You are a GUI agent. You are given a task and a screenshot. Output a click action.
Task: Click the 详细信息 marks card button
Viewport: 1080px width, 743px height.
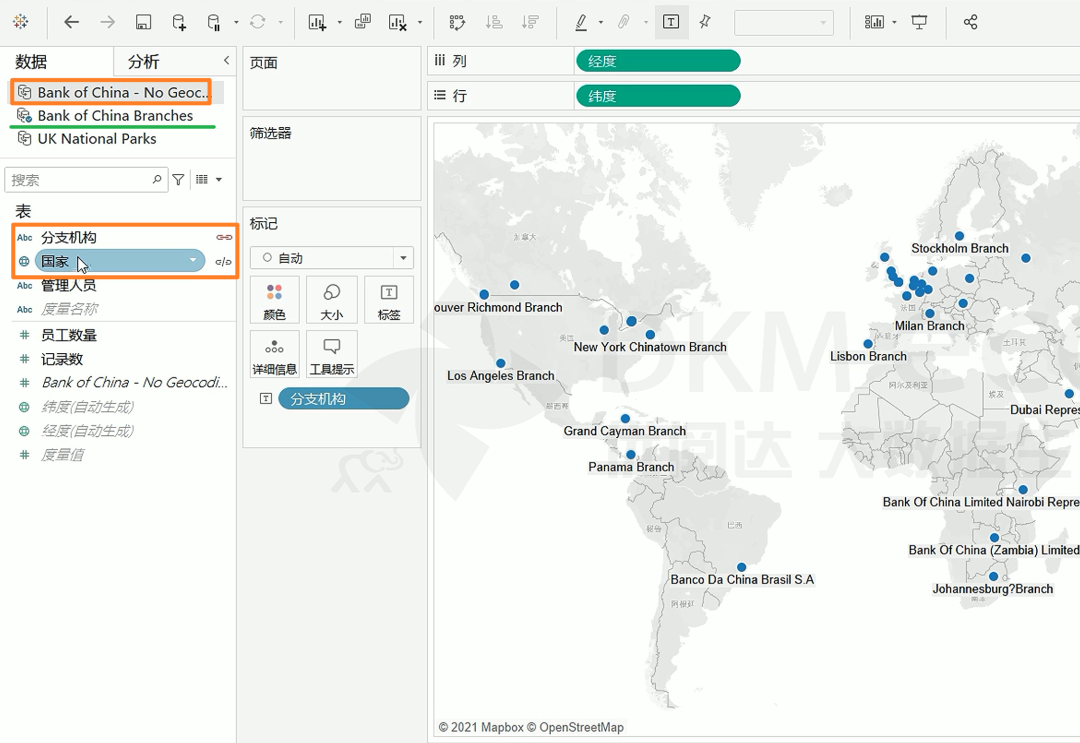pyautogui.click(x=274, y=354)
